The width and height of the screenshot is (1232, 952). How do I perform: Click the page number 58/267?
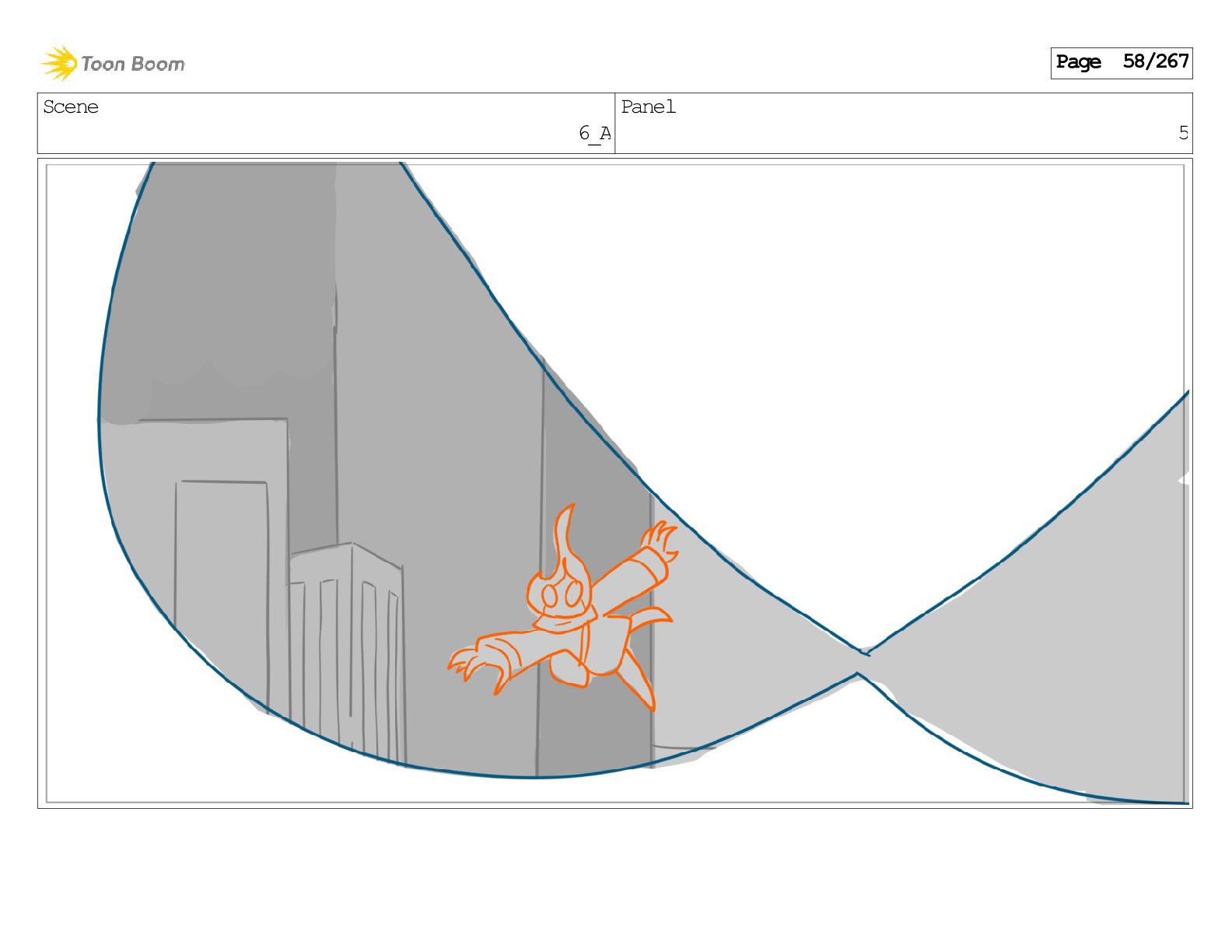tap(1156, 61)
